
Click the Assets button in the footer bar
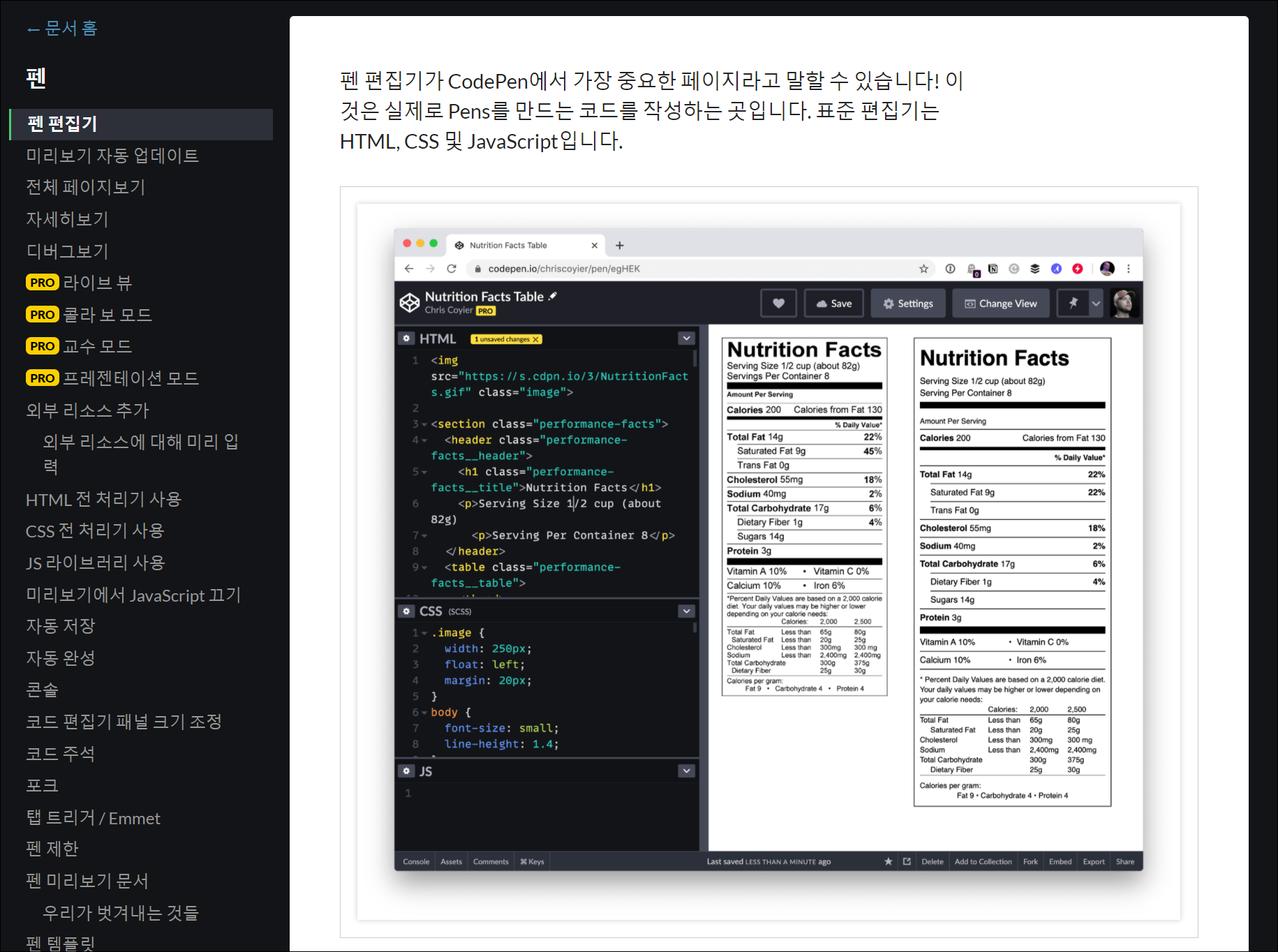pyautogui.click(x=452, y=862)
